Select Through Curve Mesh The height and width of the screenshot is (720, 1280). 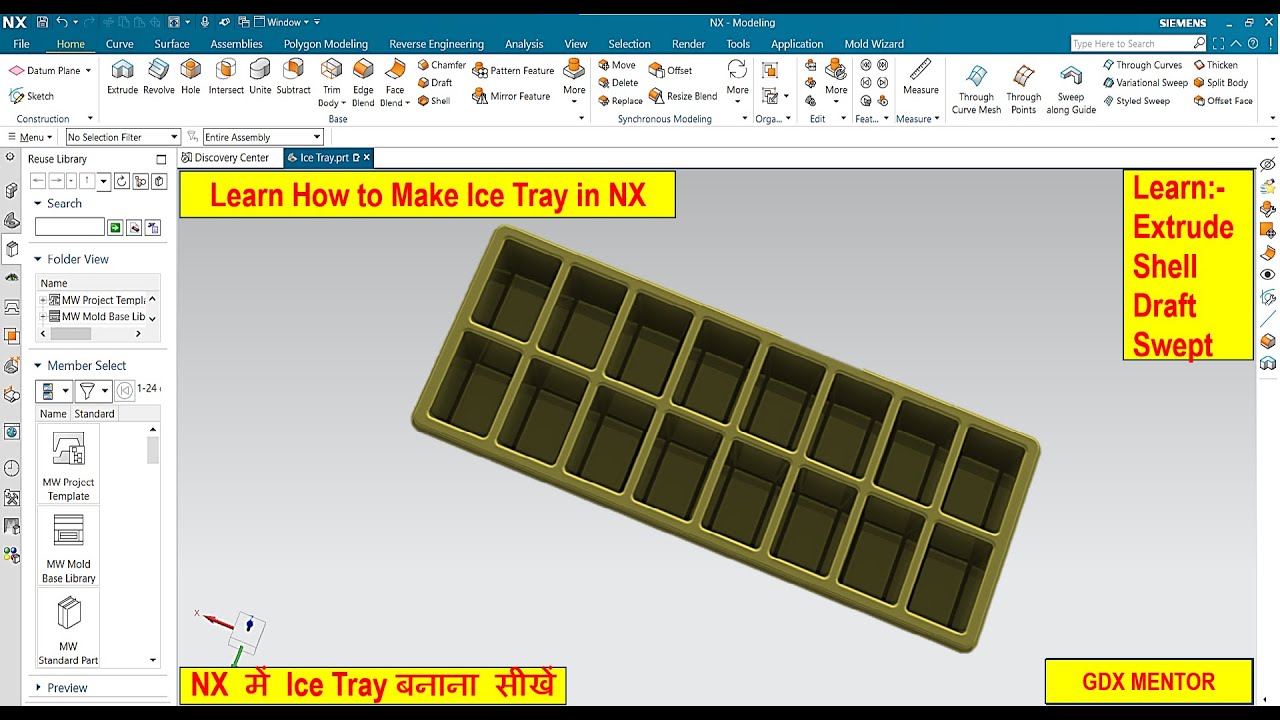(x=976, y=90)
